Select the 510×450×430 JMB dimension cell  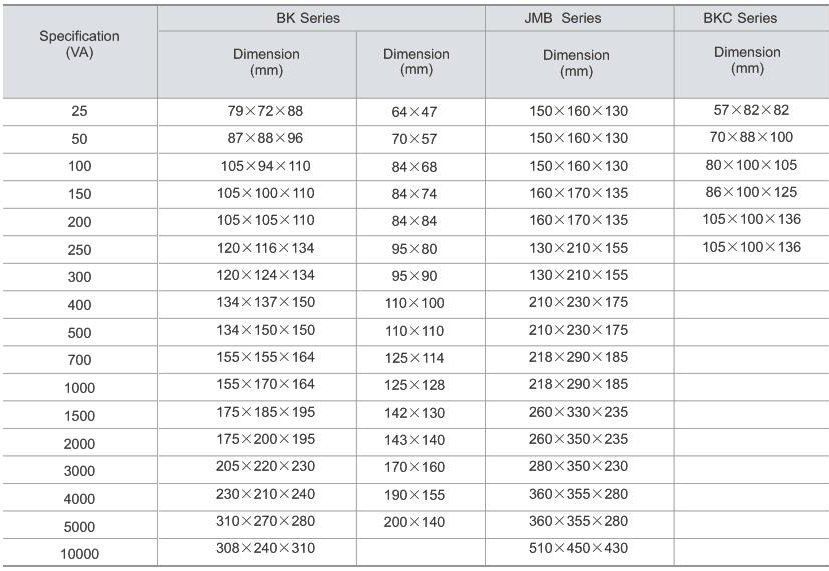578,547
